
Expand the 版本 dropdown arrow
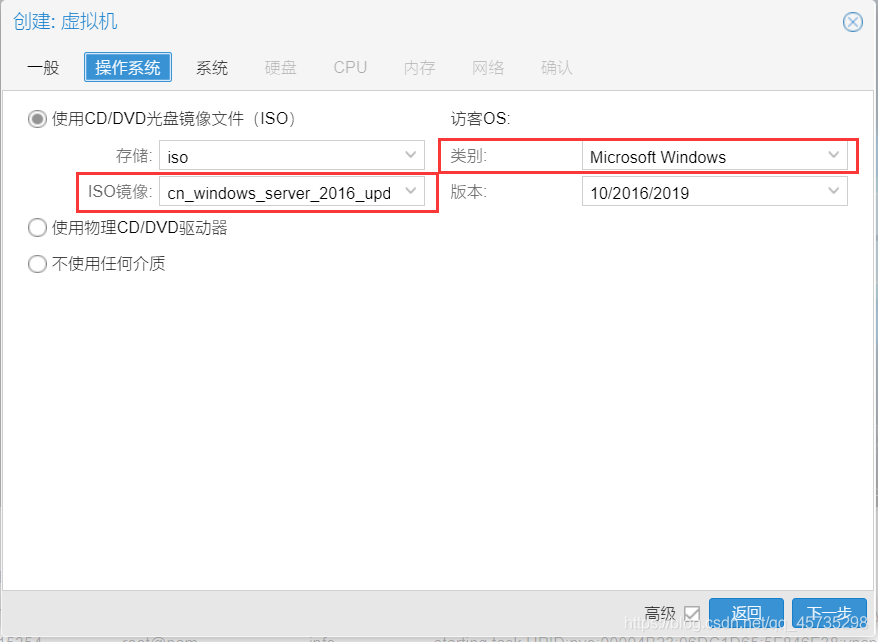pyautogui.click(x=833, y=191)
